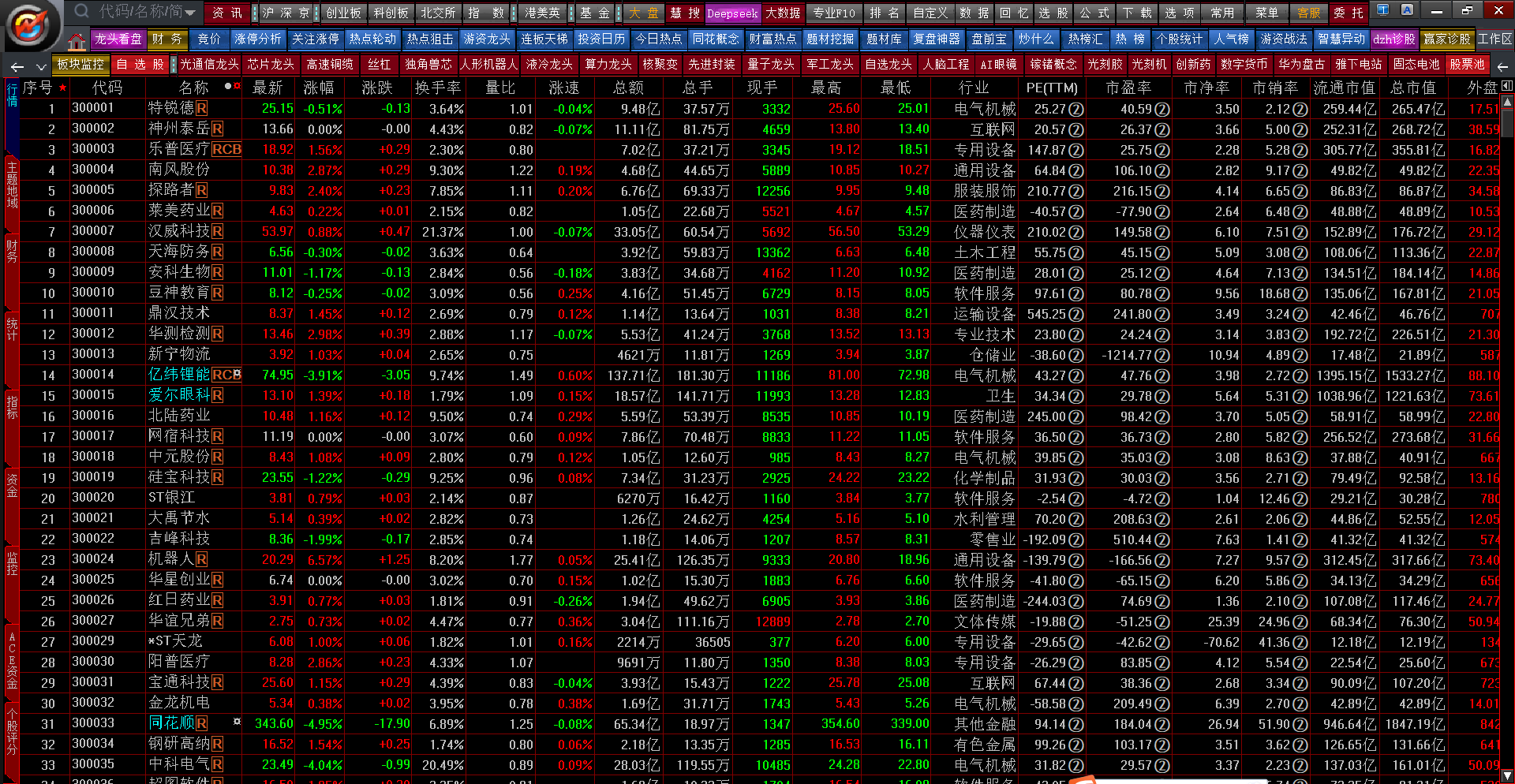Open the code/name search dropdown arrow

coord(189,12)
